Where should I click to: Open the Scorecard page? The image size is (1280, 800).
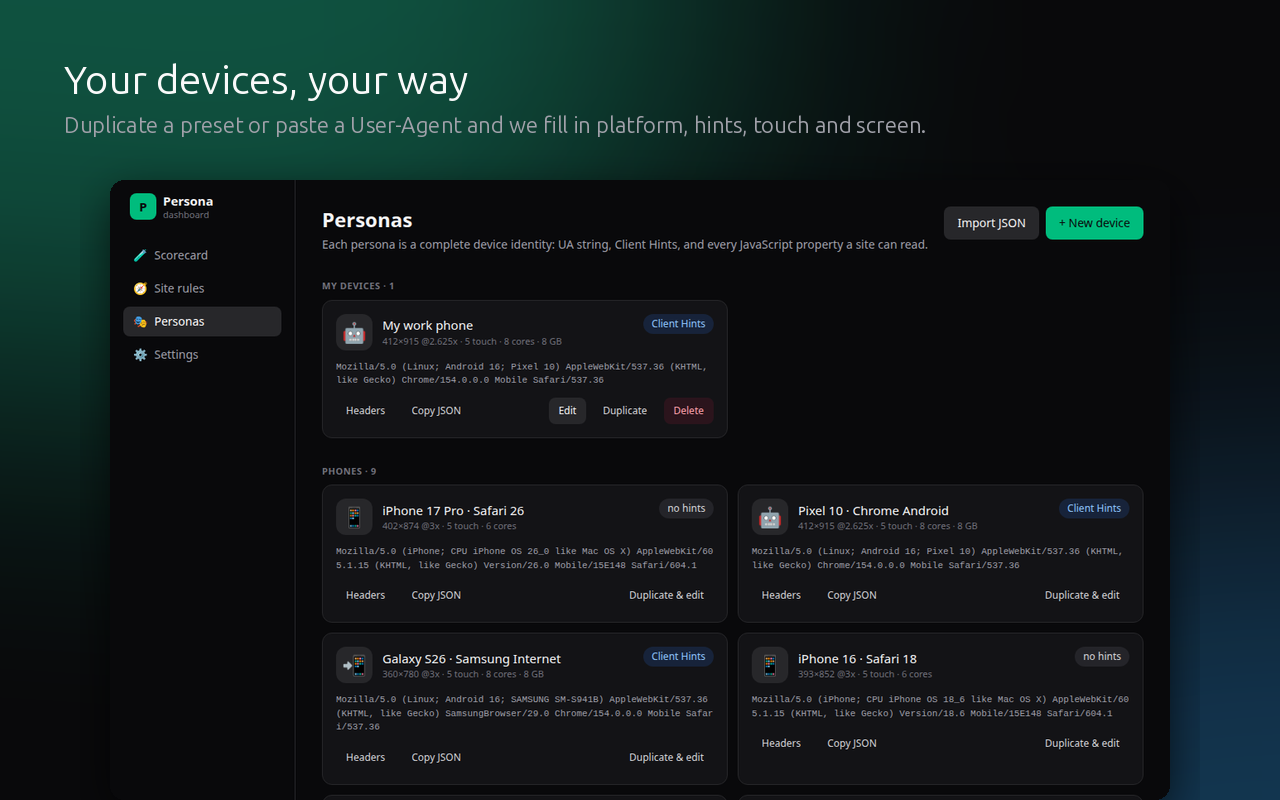[202, 255]
